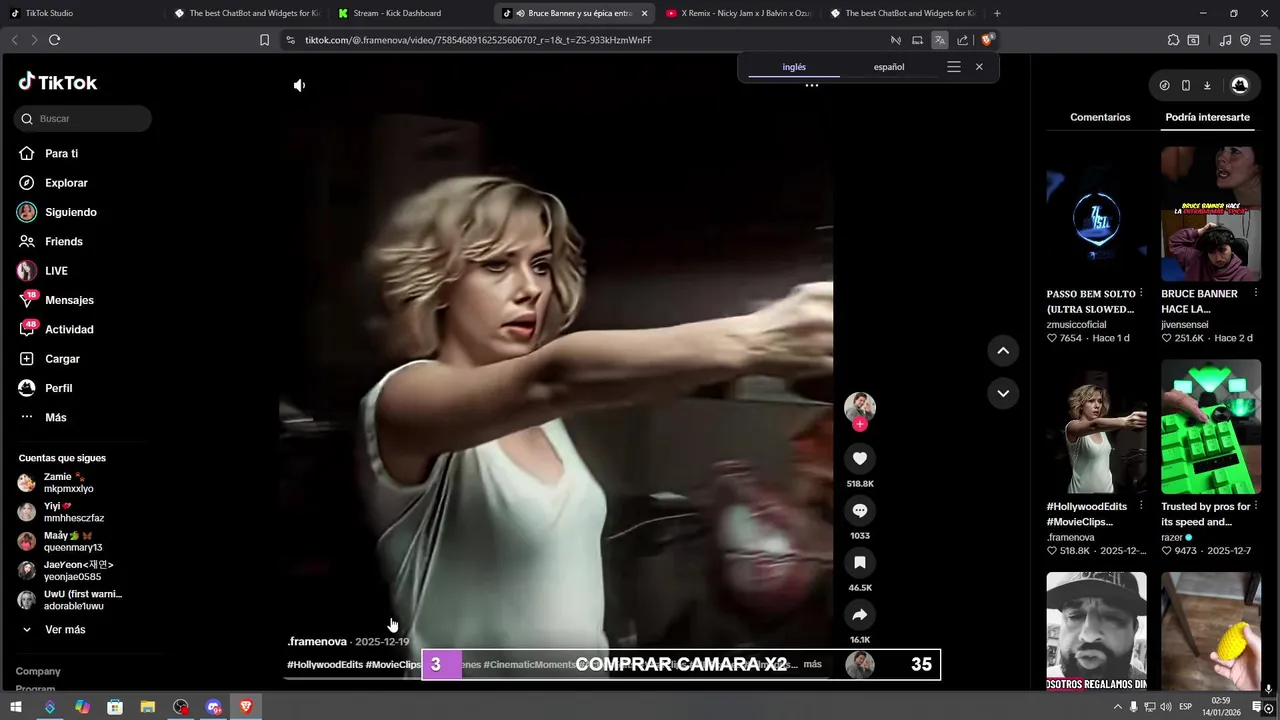Image resolution: width=1280 pixels, height=720 pixels.
Task: Expand followed accounts with Ver más
Action: coord(65,630)
